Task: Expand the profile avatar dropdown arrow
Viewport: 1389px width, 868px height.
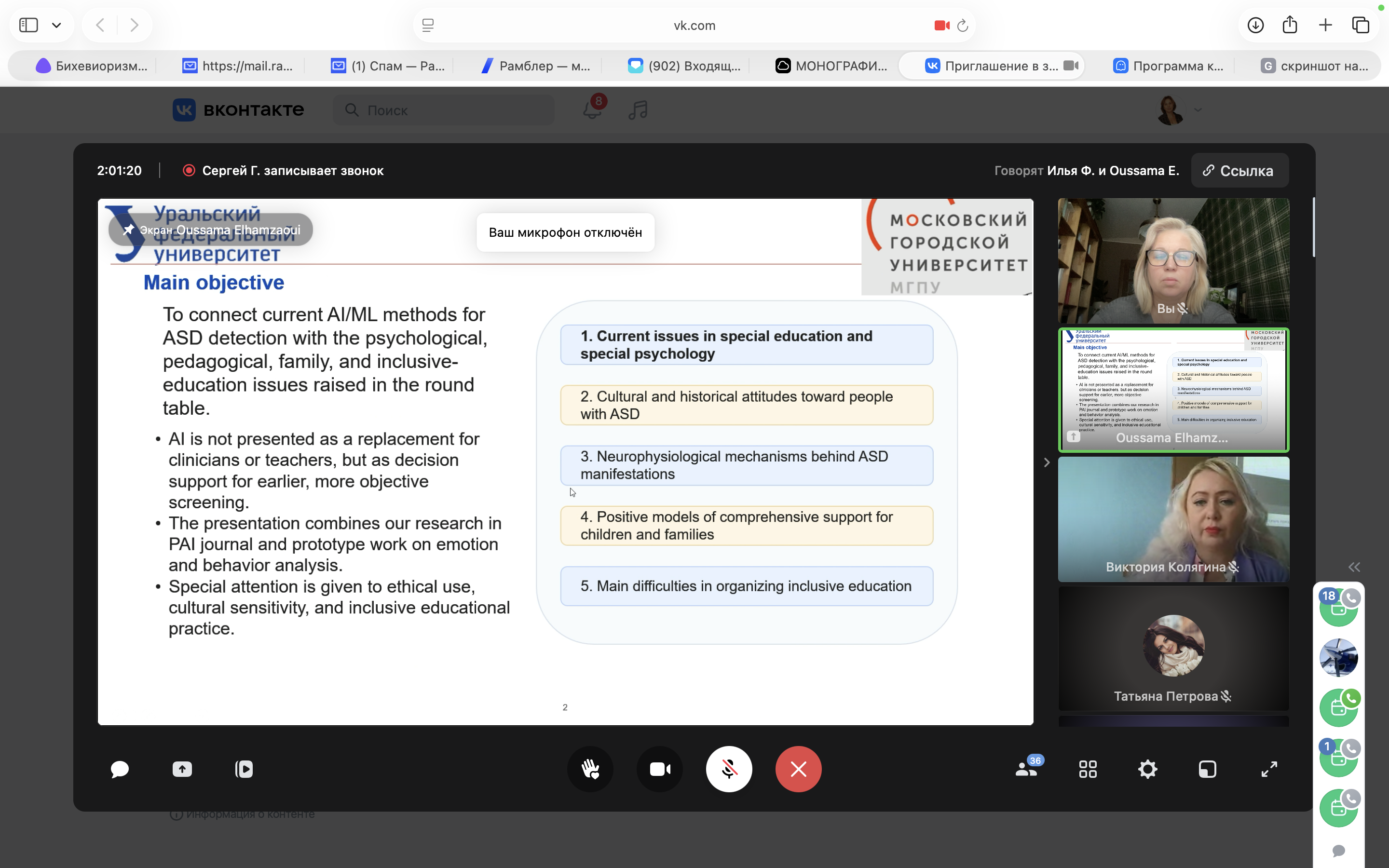Action: click(x=1198, y=109)
